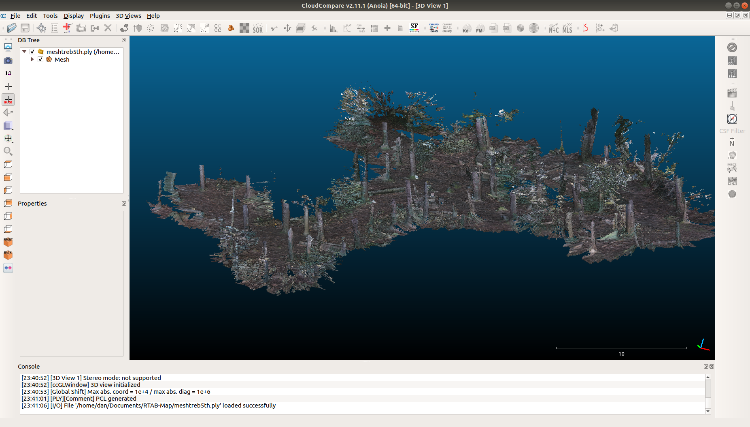Toggle the Mesh visibility checkbox
Viewport: 750px width, 427px height.
(x=40, y=59)
